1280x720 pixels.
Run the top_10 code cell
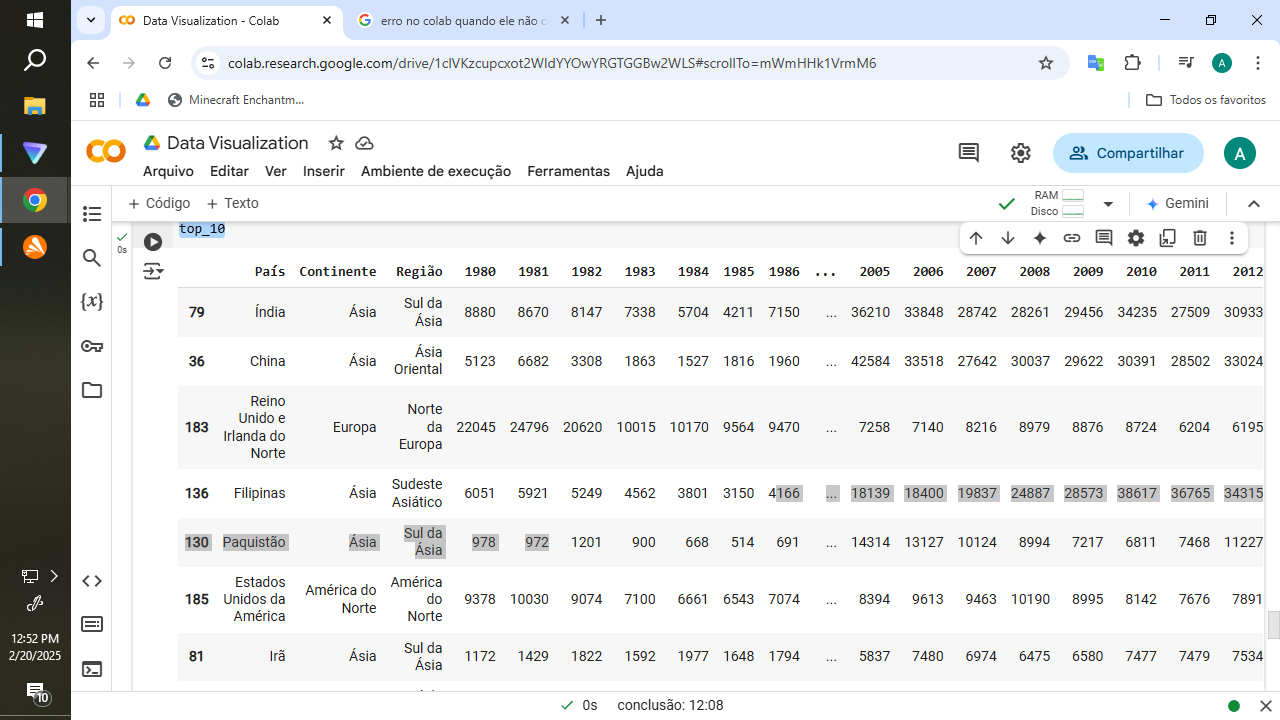click(x=153, y=242)
